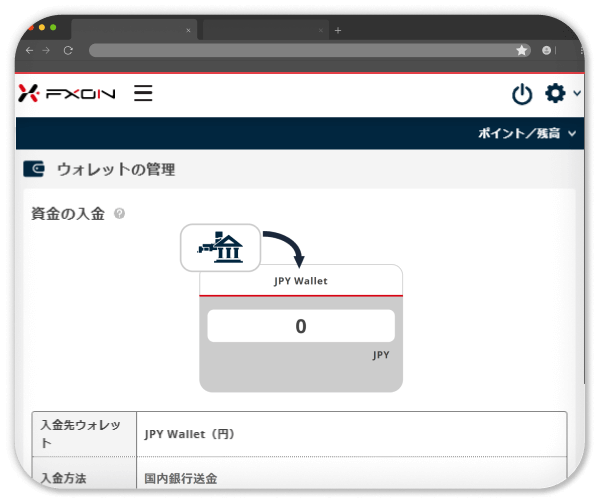Click the bookmark star in address bar
The image size is (600, 504).
(521, 50)
